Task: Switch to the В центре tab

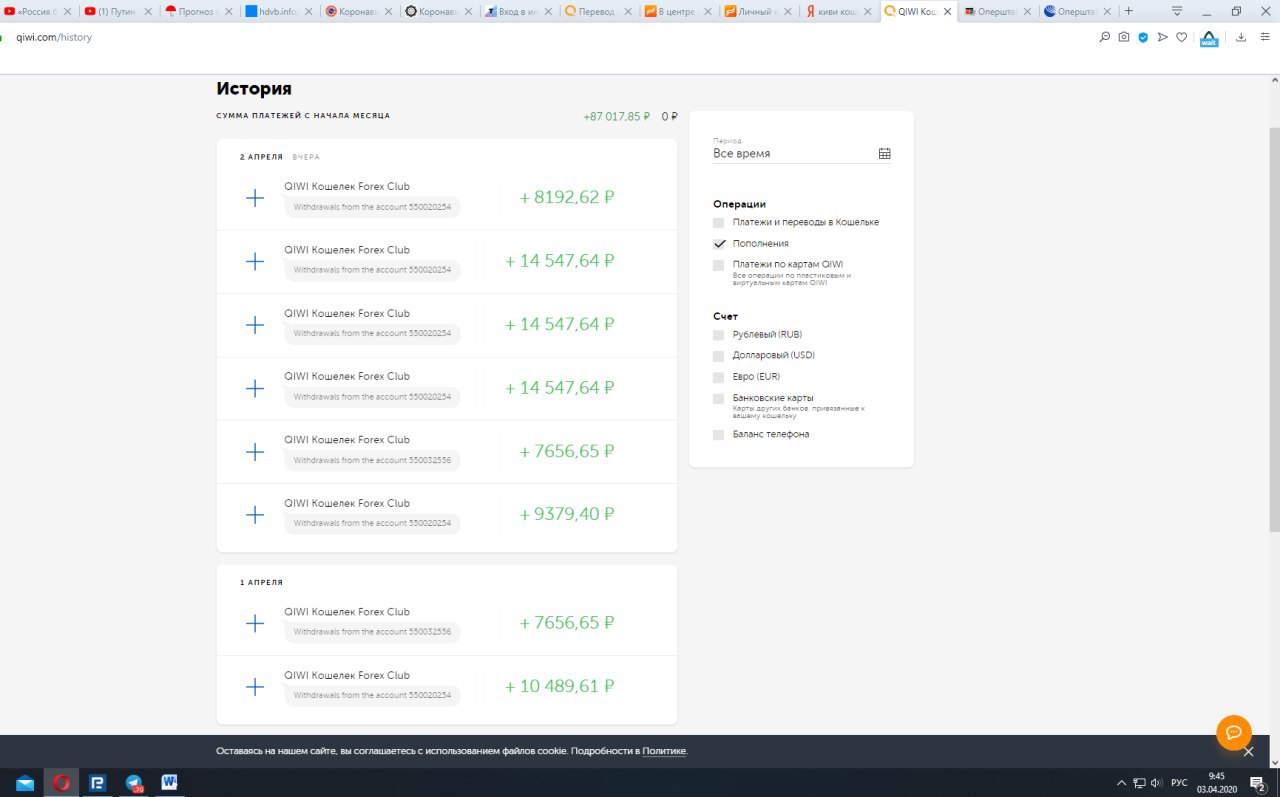Action: (x=678, y=12)
